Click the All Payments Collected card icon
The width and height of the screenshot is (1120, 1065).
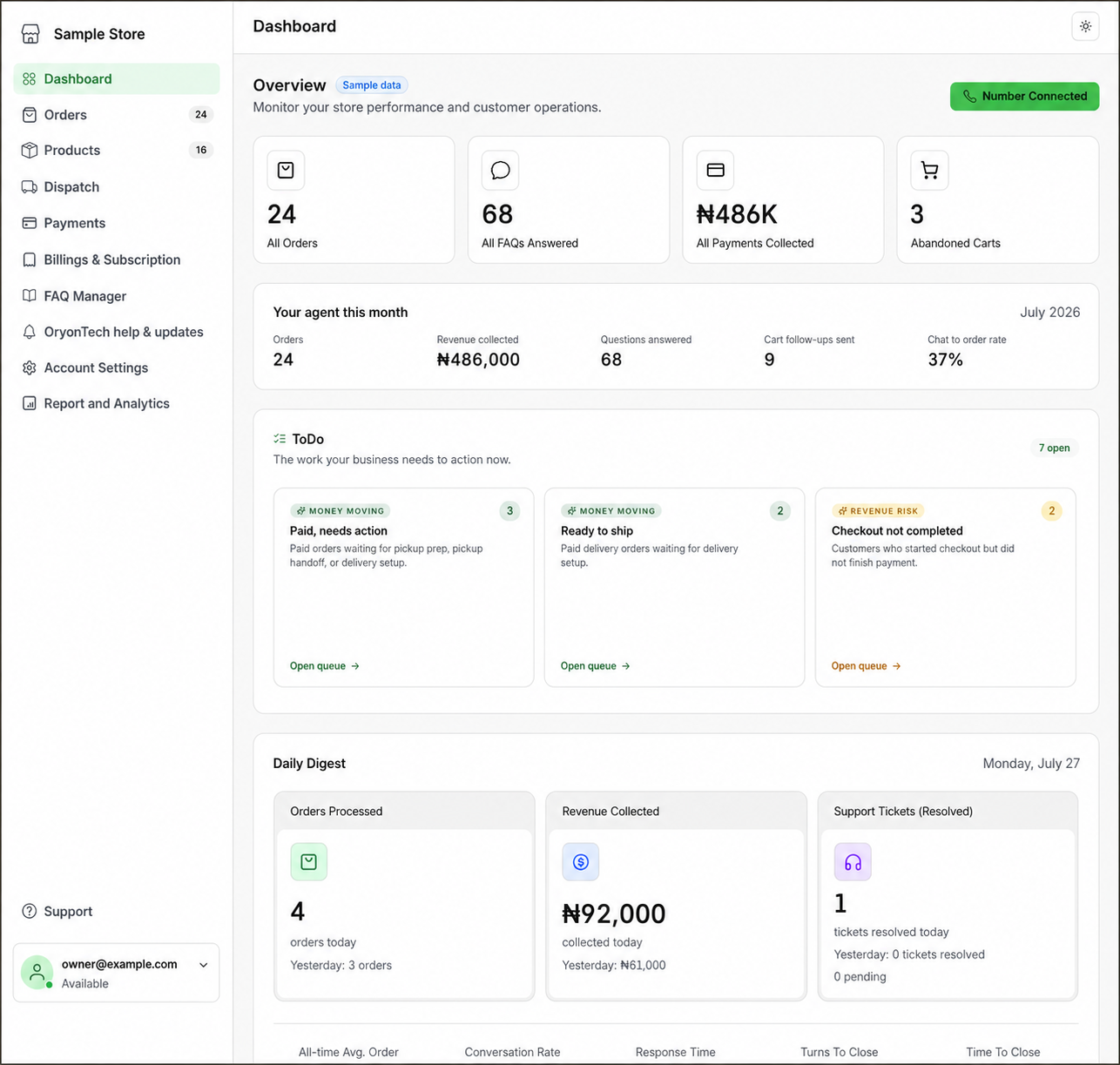[715, 171]
